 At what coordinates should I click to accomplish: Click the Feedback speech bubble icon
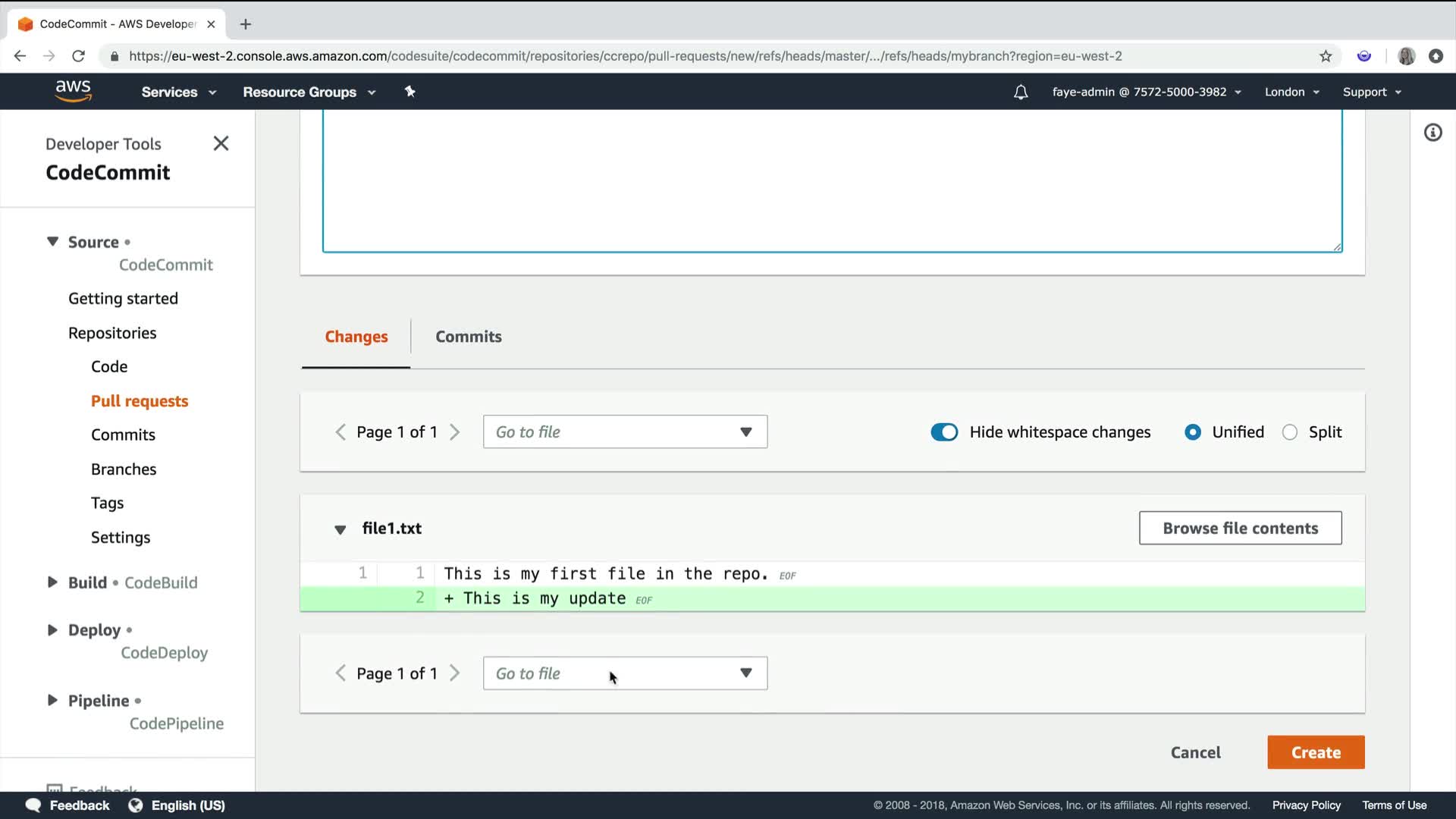[x=33, y=805]
